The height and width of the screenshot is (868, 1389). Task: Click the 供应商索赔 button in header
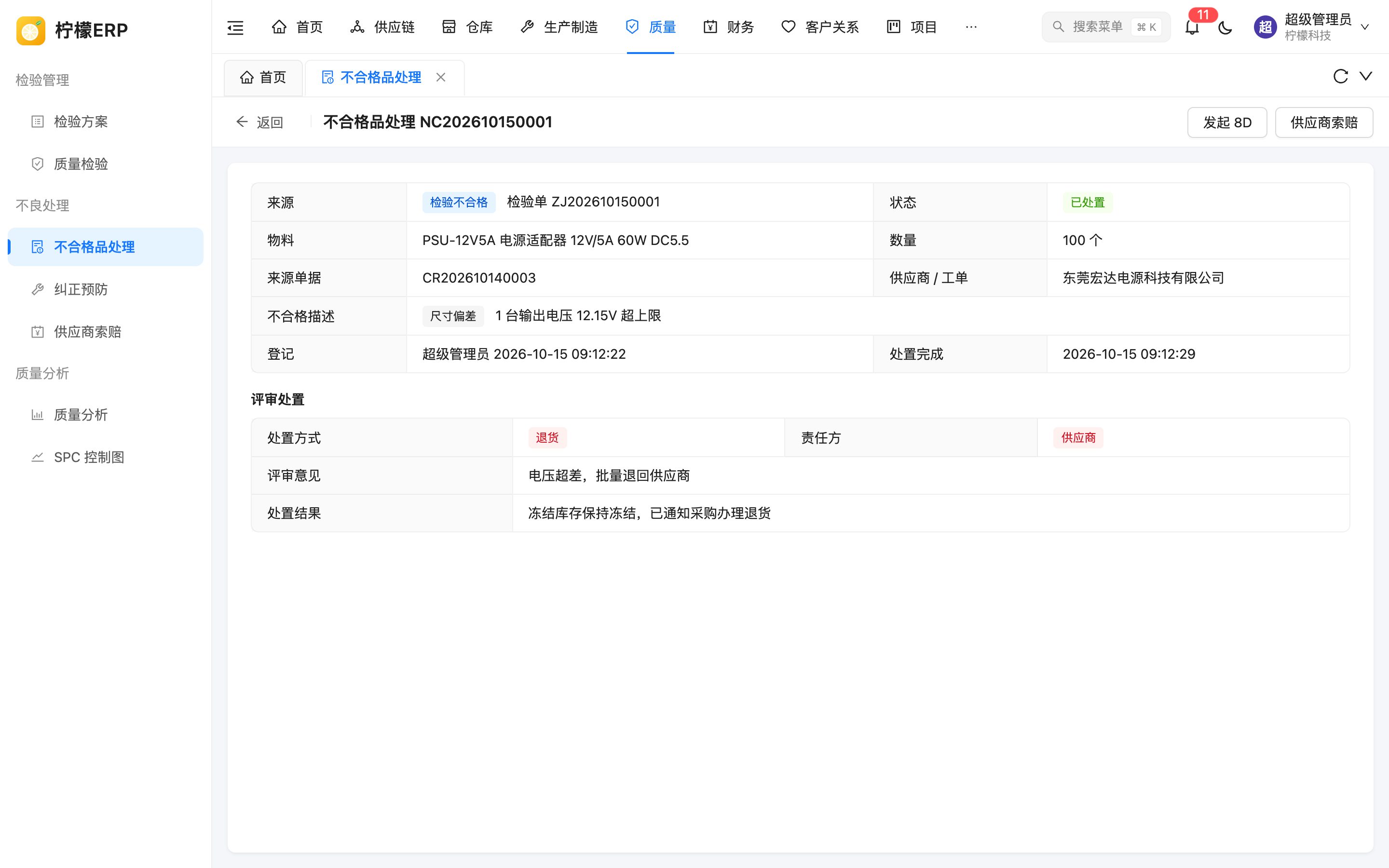pyautogui.click(x=1323, y=122)
